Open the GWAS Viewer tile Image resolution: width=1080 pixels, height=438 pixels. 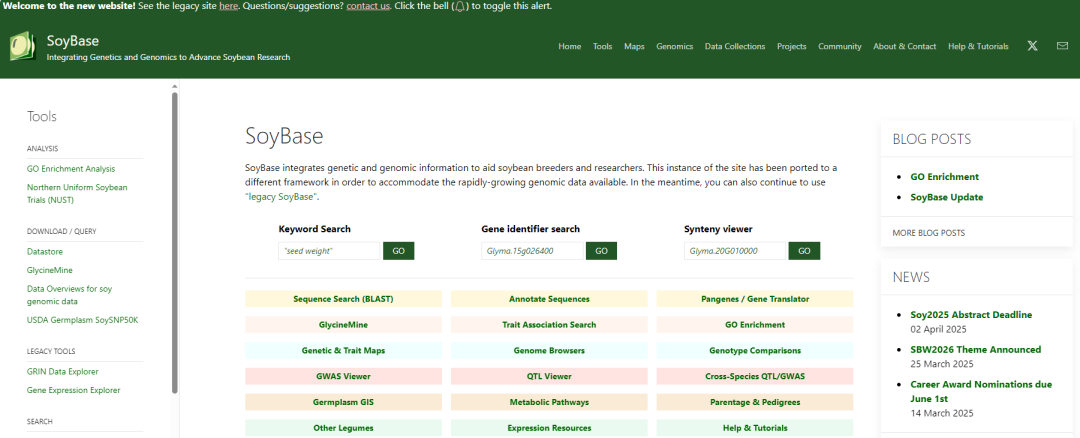tap(344, 377)
